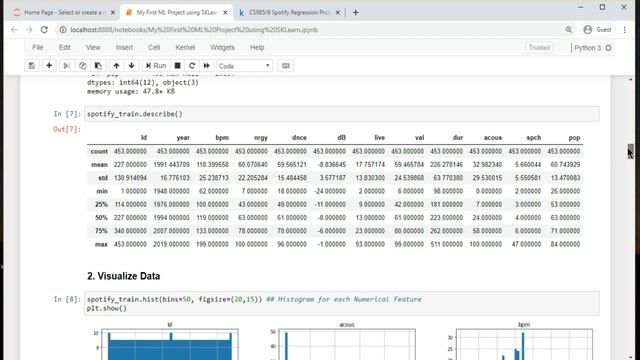
Task: Click the 'year' column header
Action: tap(183, 138)
